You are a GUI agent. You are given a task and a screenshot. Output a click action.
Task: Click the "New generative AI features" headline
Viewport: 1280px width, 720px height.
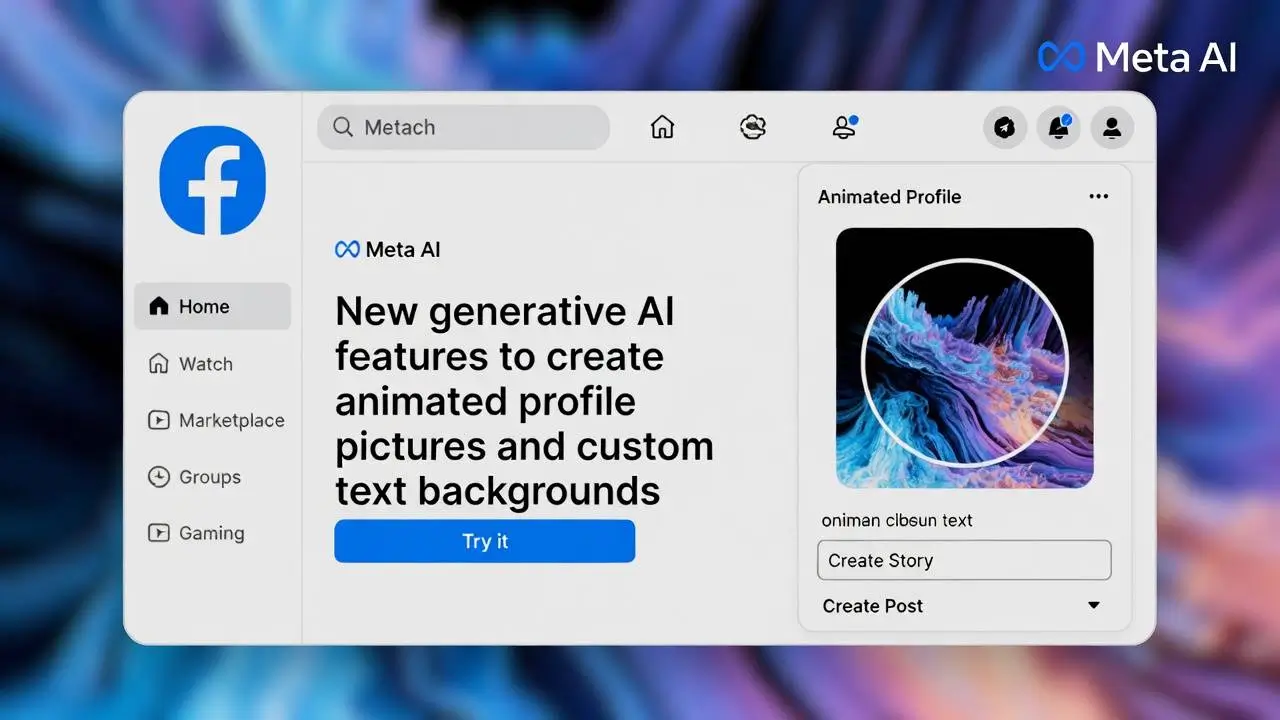(525, 401)
